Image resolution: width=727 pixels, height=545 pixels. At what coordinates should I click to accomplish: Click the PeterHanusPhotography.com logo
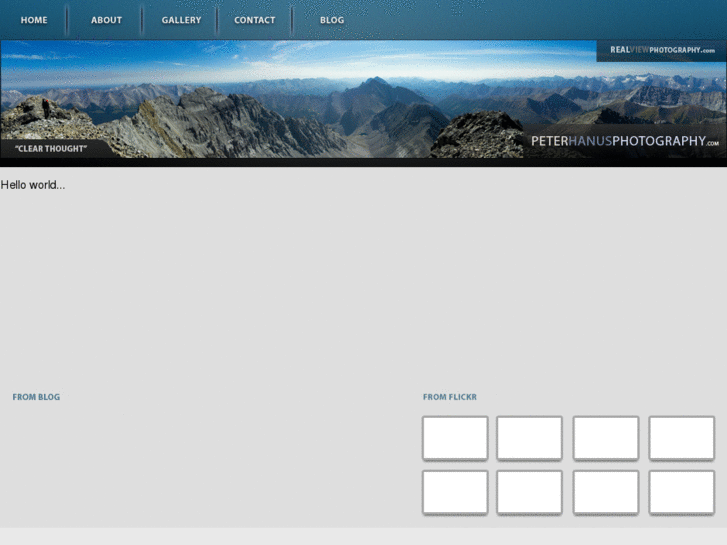pyautogui.click(x=625, y=141)
